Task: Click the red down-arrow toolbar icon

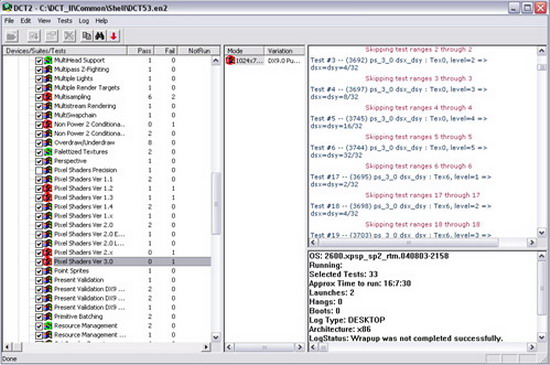Action: [114, 36]
